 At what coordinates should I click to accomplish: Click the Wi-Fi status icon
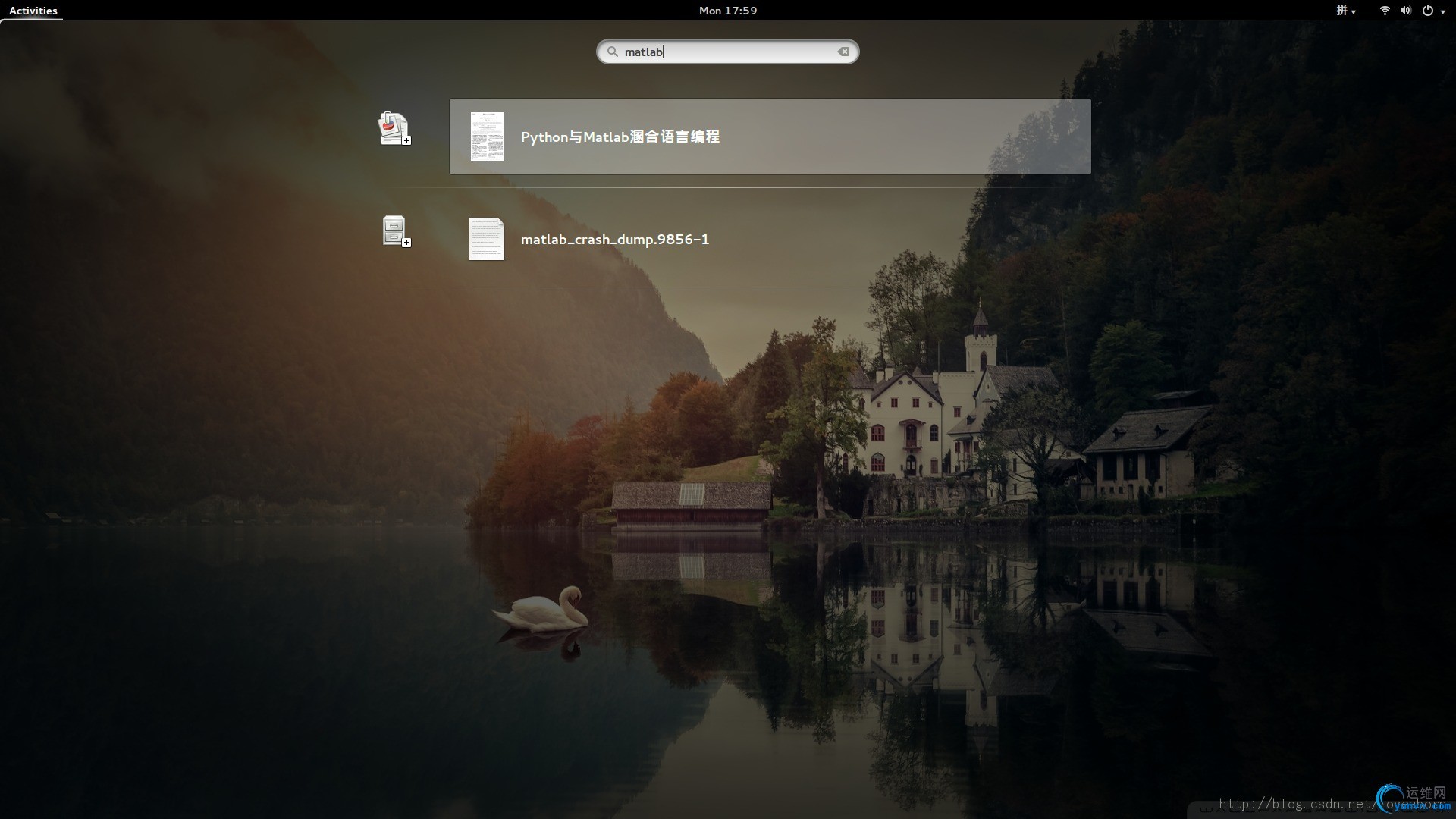(x=1385, y=11)
